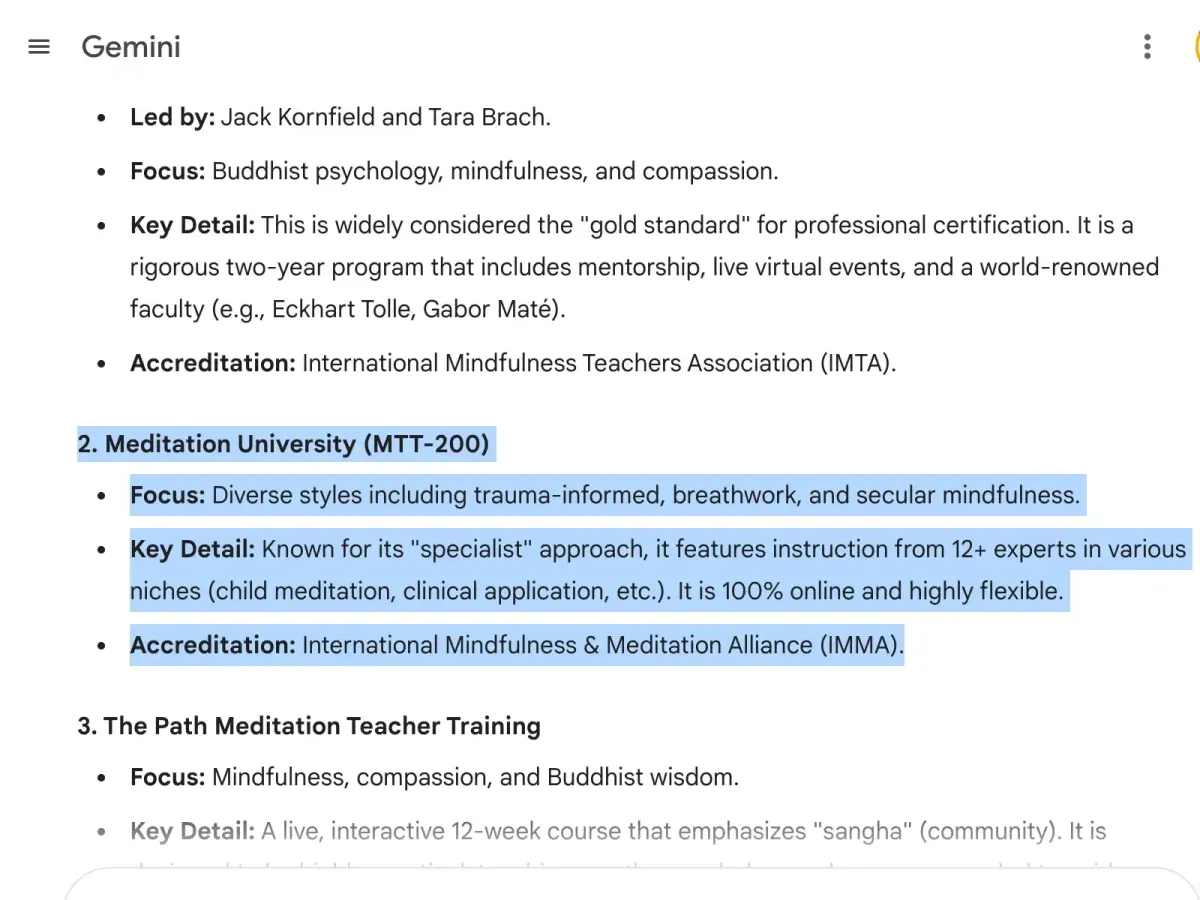
Task: Click the 'Meditation University (MTT-200)' heading
Action: (x=284, y=444)
